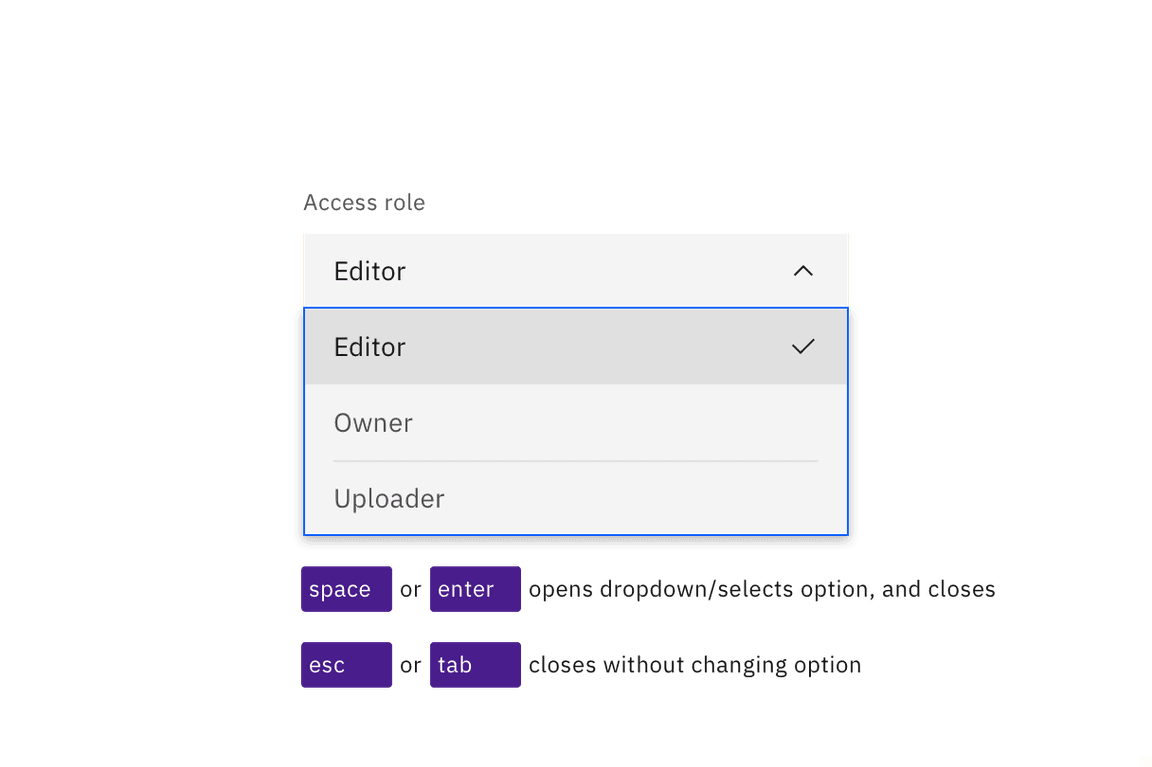Click the checkmark icon next to Editor
Image resolution: width=1152 pixels, height=767 pixels.
[x=803, y=347]
